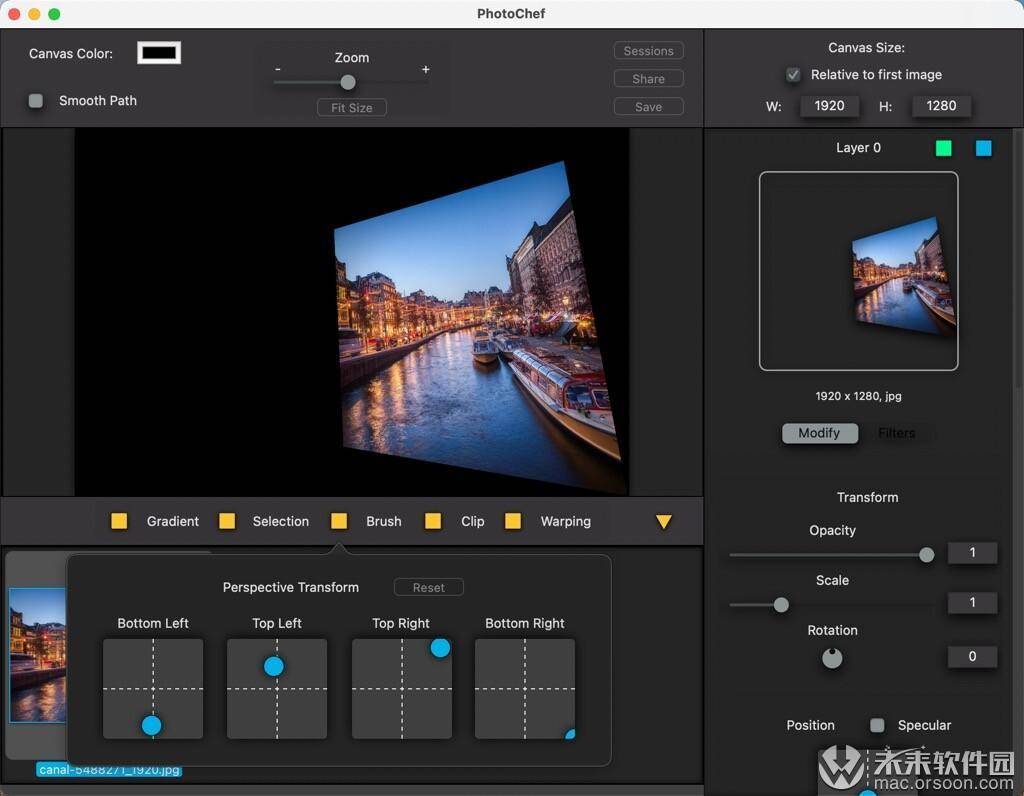Click the Rotation value field
This screenshot has width=1024, height=796.
[972, 656]
